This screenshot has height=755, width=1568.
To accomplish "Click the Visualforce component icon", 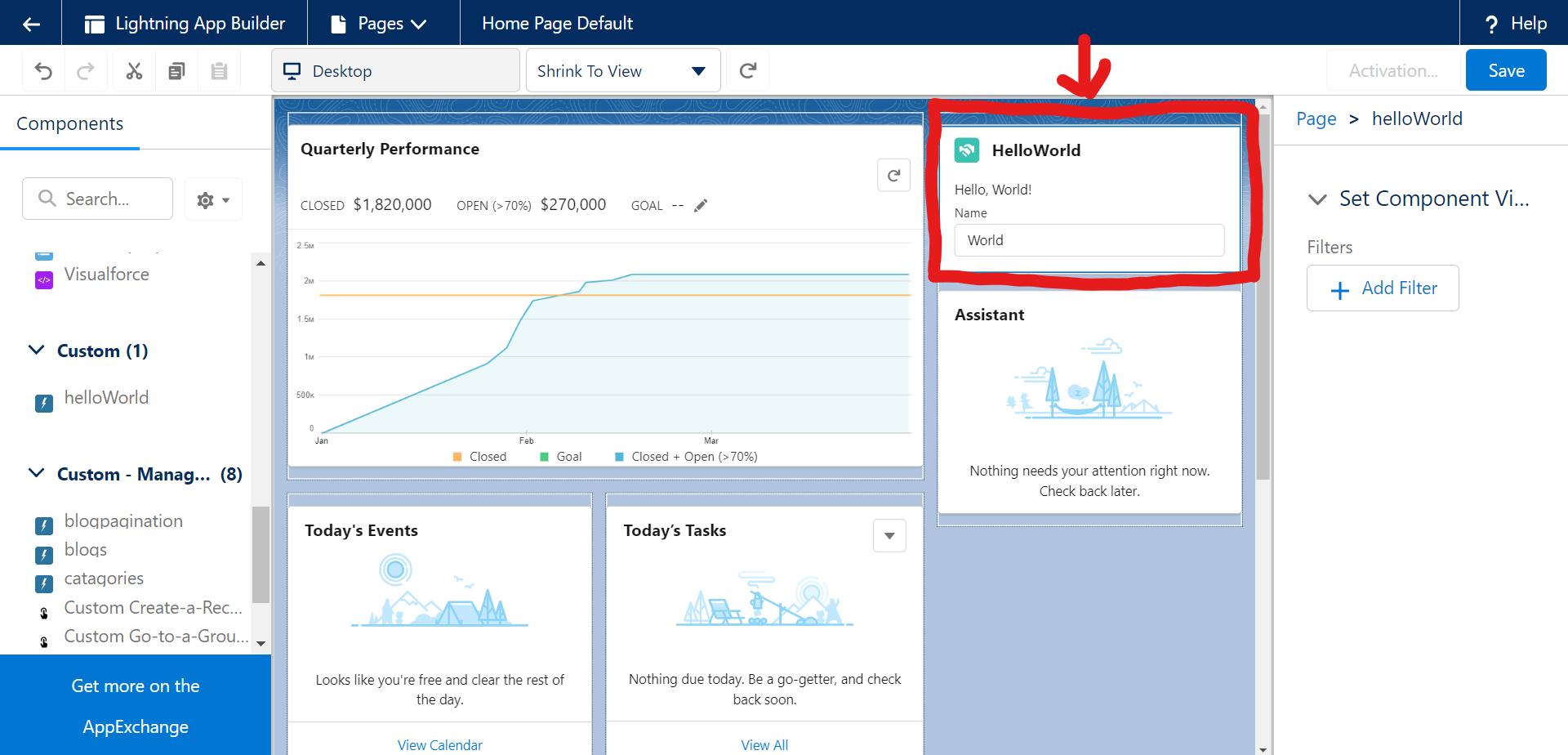I will point(44,280).
